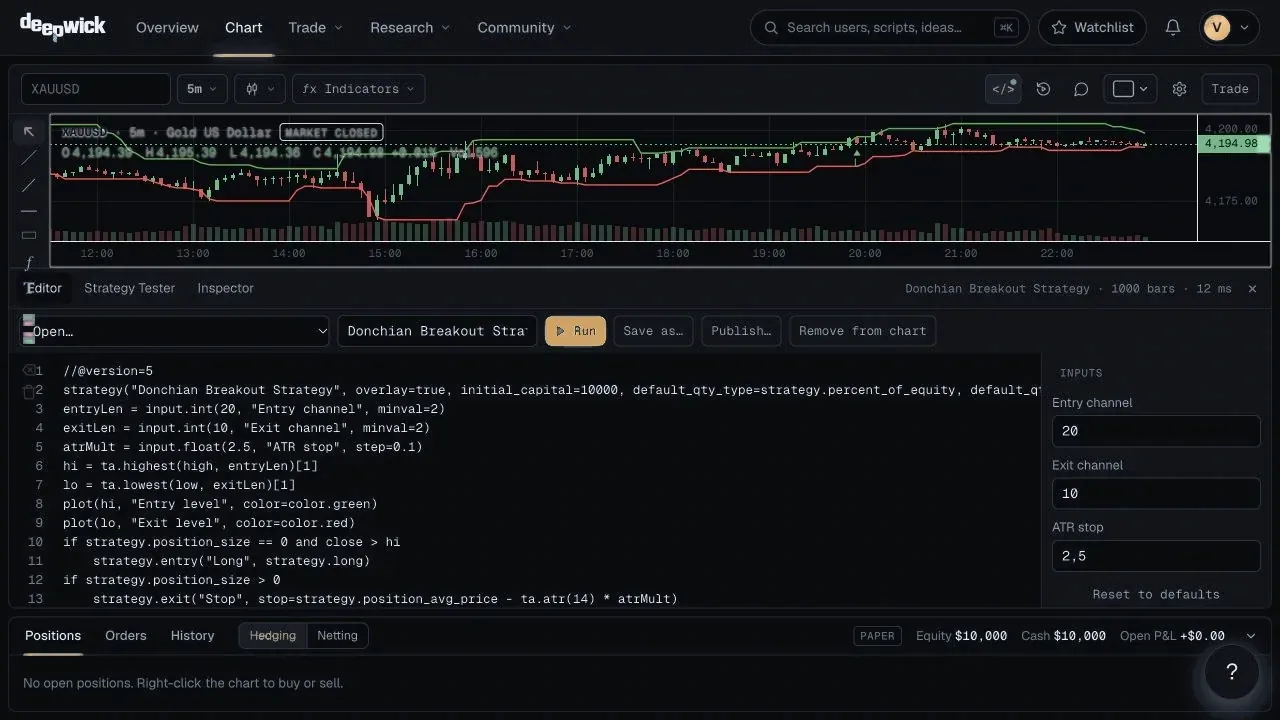Expand the fx Indicators dropdown

pos(359,89)
